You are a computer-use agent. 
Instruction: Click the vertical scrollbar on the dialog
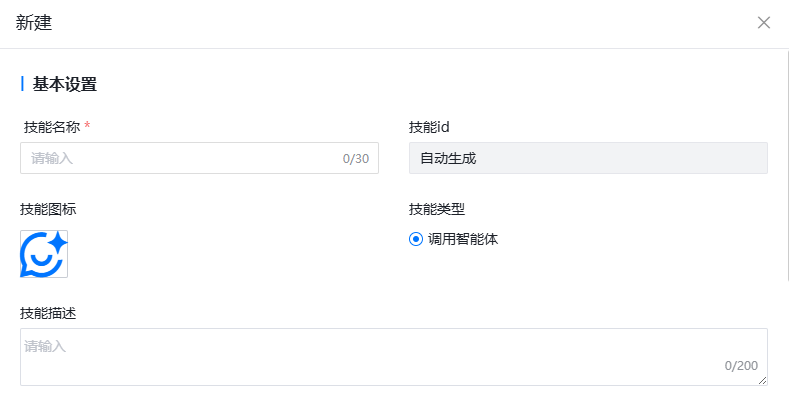pyautogui.click(x=787, y=165)
